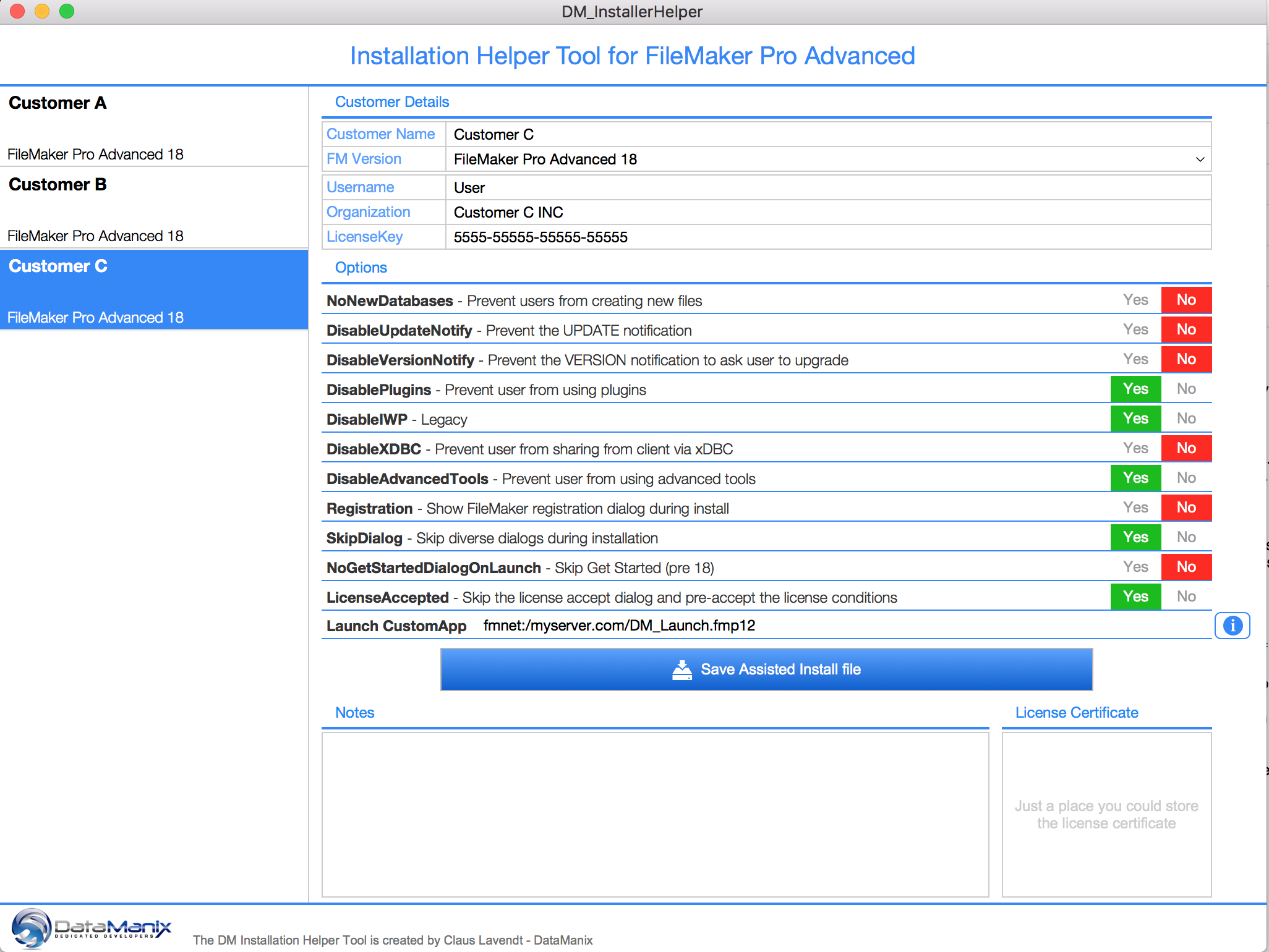The width and height of the screenshot is (1269, 952).
Task: Click the License Certificate container area
Action: (x=1106, y=815)
